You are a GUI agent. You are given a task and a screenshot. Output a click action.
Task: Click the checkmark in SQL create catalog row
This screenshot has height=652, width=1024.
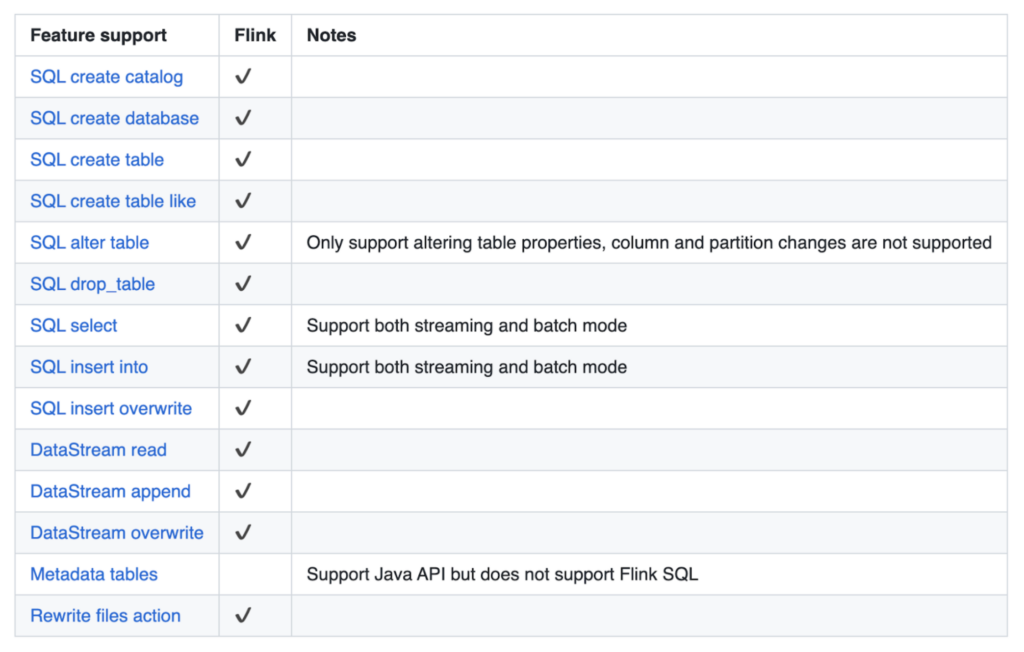[x=243, y=77]
